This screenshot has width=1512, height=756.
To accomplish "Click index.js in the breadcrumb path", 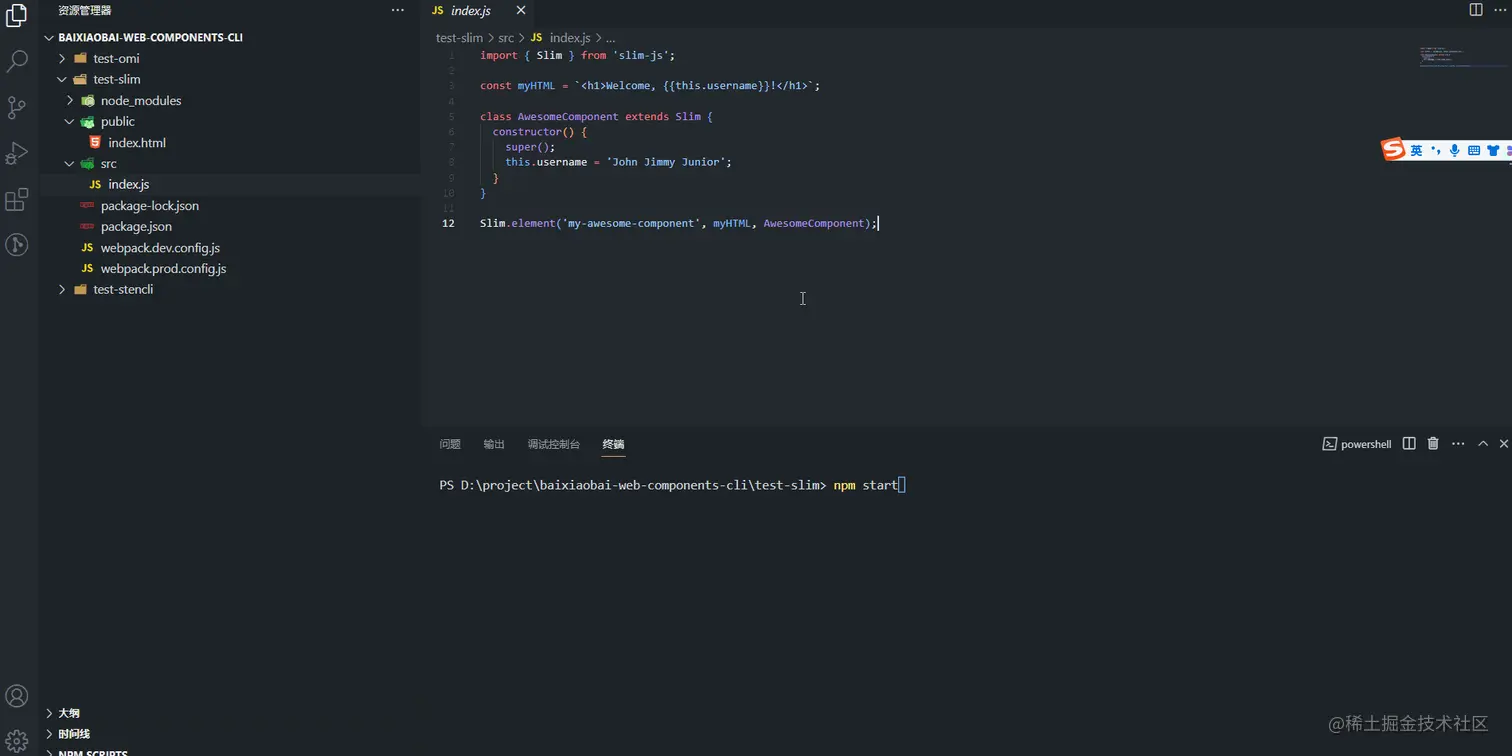I will [570, 37].
